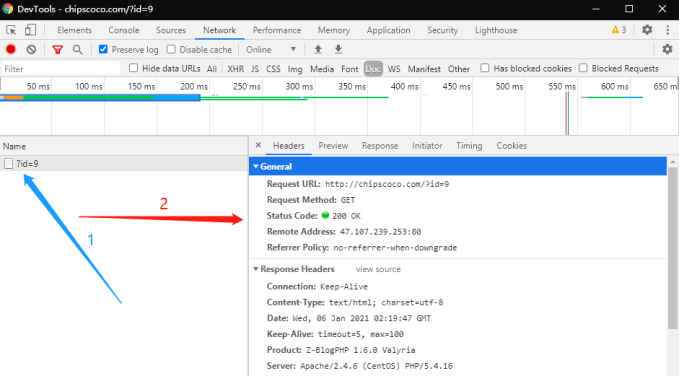Activate the inspect element picker icon
This screenshot has height=377, width=680.
[x=11, y=30]
